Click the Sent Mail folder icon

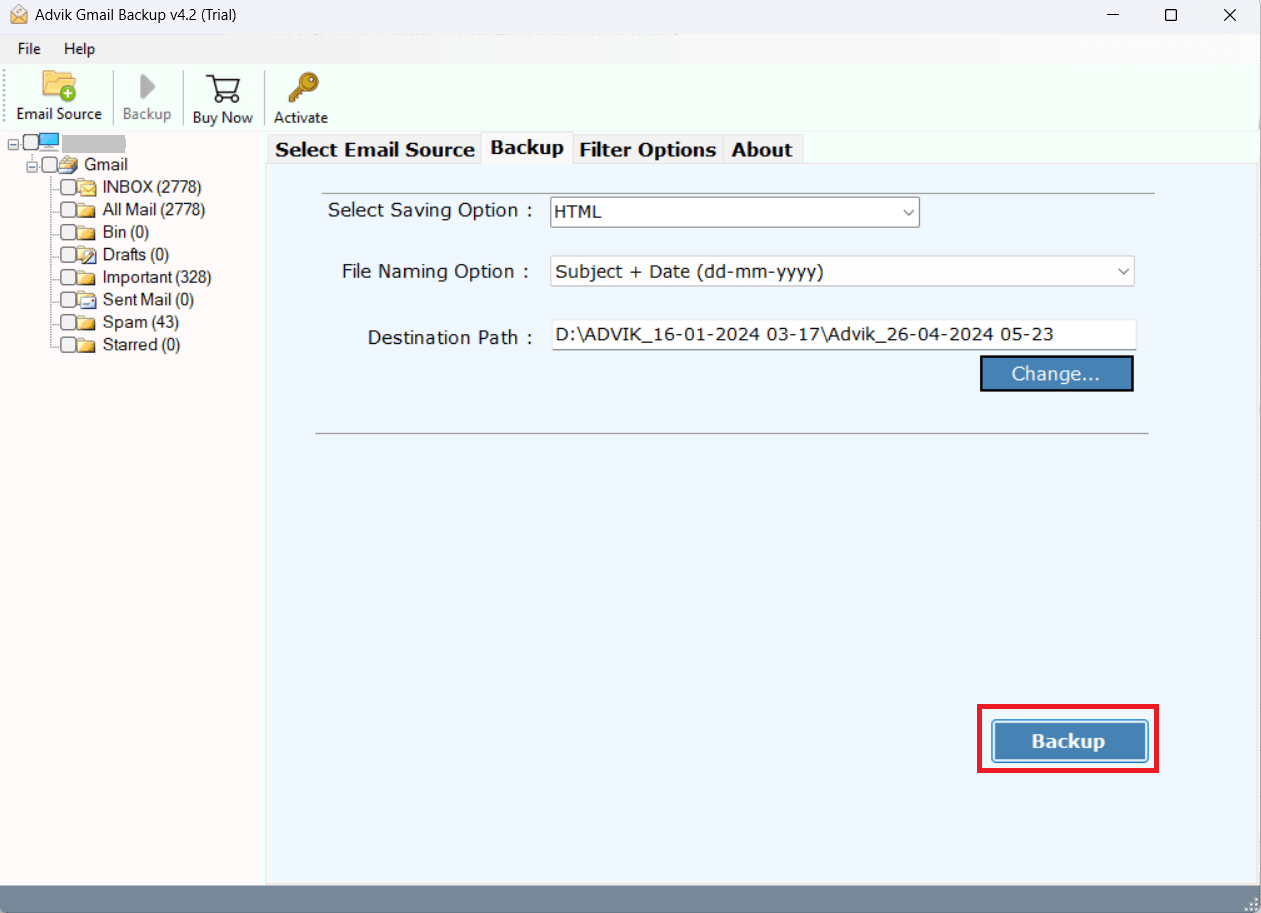(87, 300)
